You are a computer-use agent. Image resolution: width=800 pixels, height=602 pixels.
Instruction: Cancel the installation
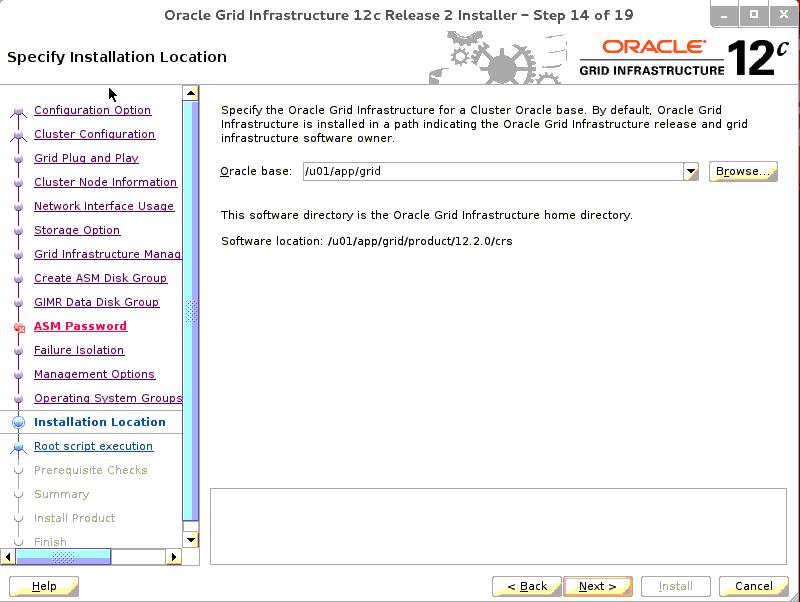coord(754,586)
